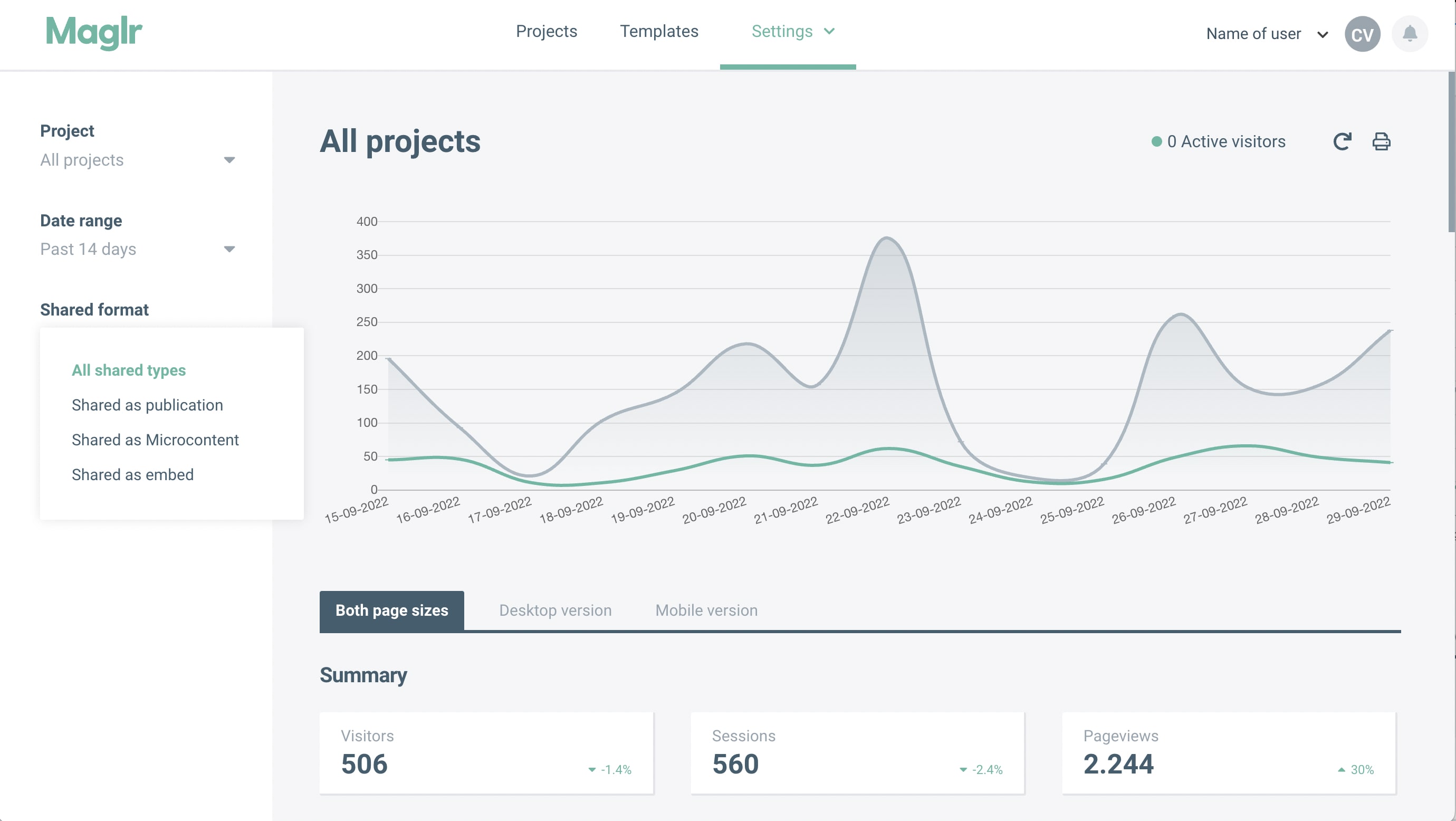1456x821 pixels.
Task: Click the Settings dropdown chevron icon
Action: tap(832, 31)
